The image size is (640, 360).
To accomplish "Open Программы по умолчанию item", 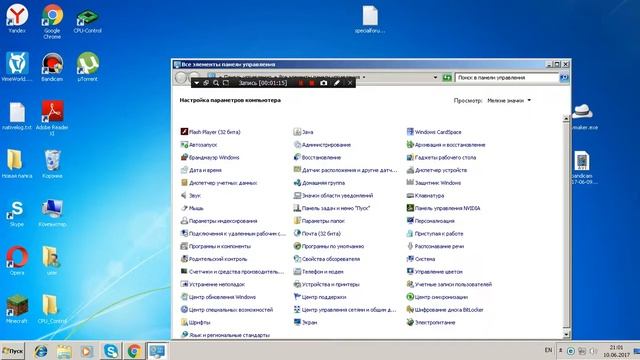I will click(329, 246).
